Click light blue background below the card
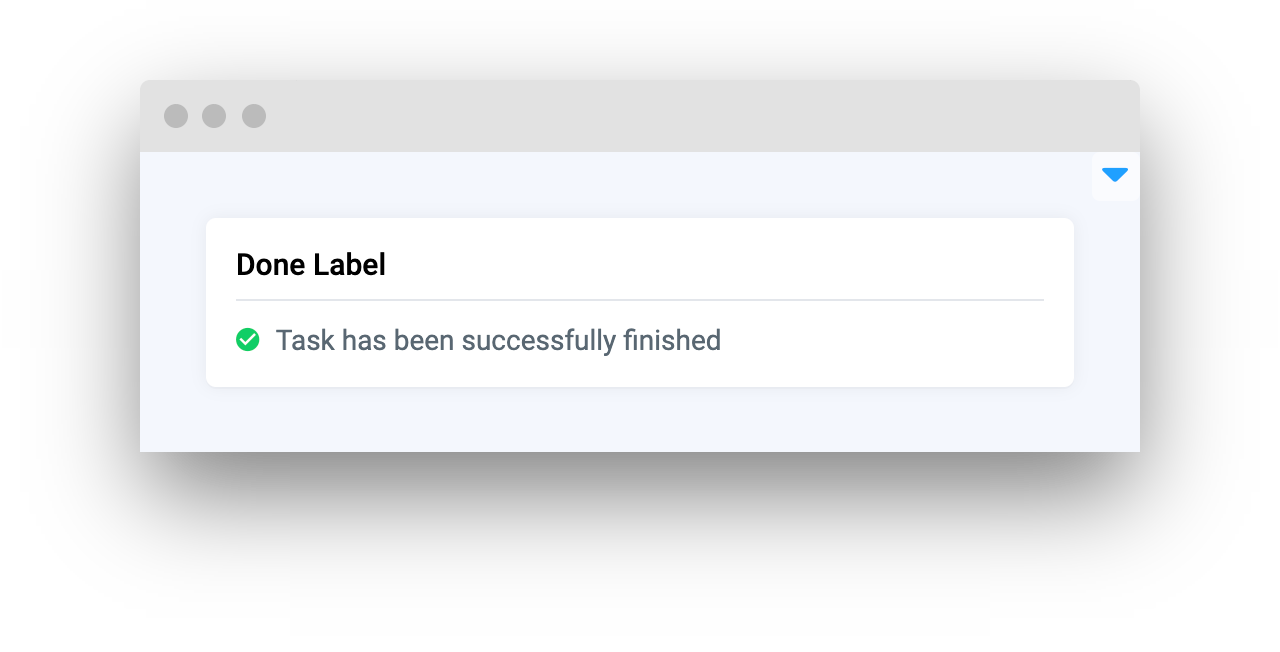Viewport: 1280px width, 652px height. (x=640, y=420)
